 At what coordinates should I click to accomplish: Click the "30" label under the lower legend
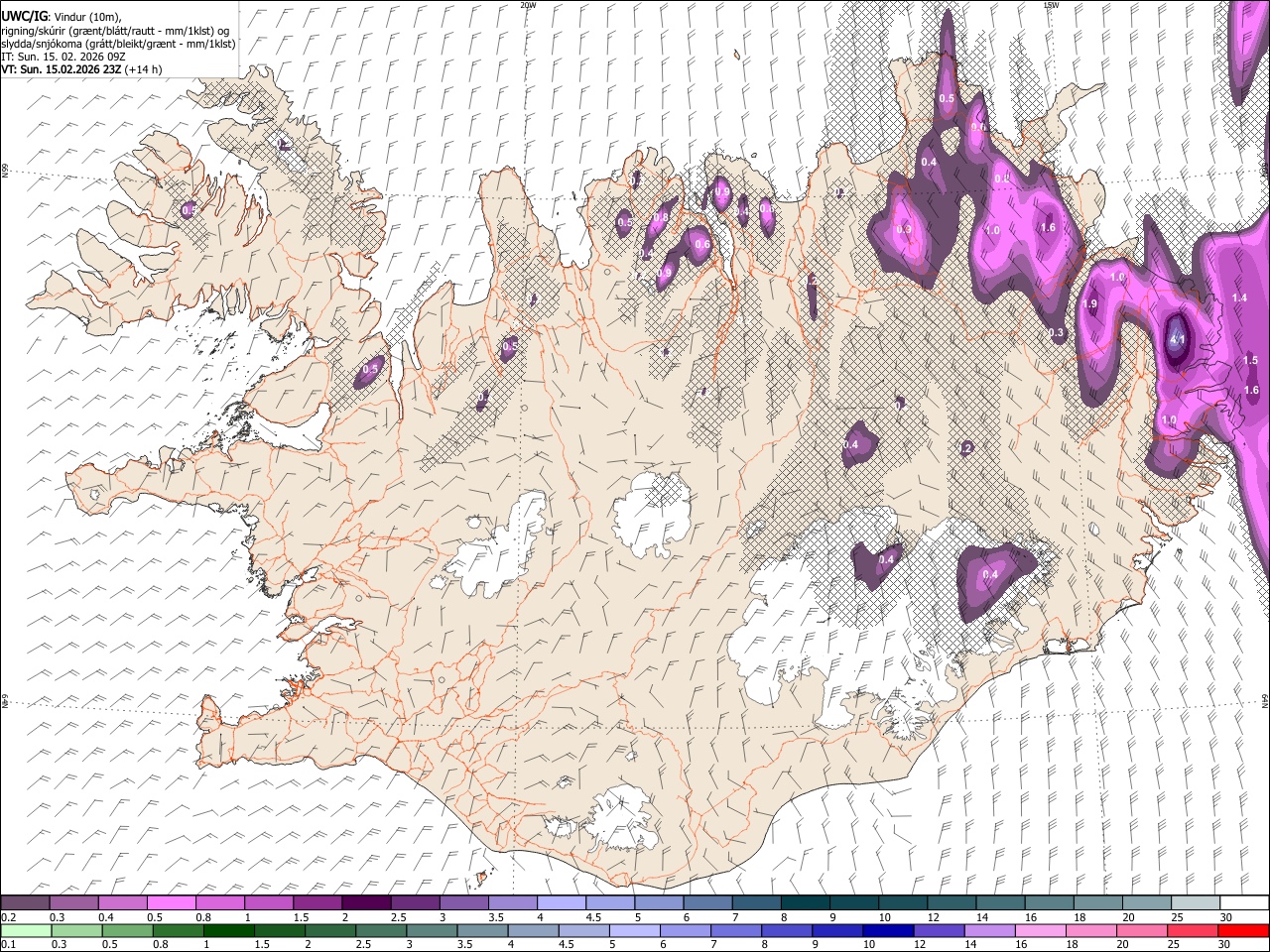tap(1224, 945)
